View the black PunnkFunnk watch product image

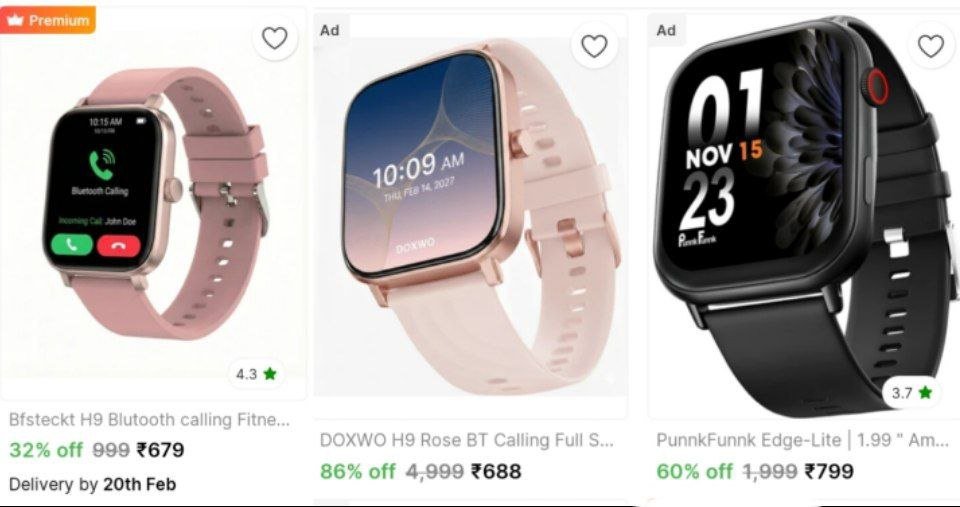tap(803, 216)
